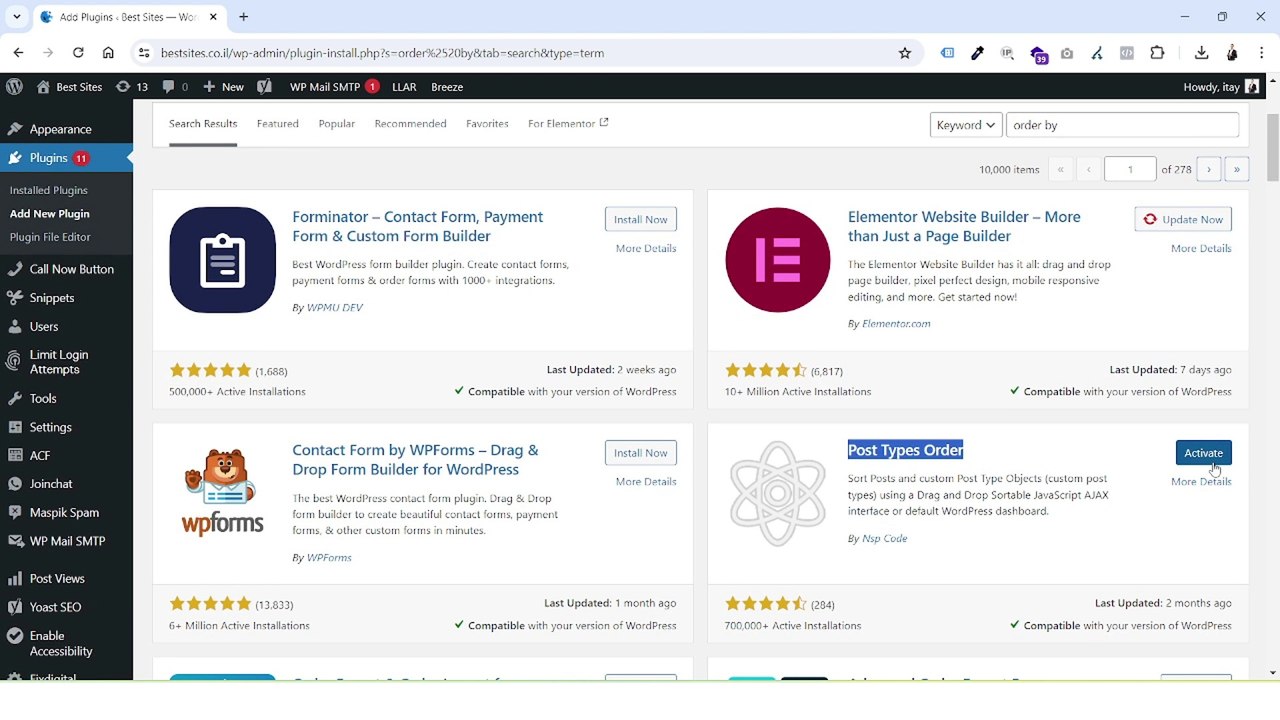
Task: Open the browser Downloads icon
Action: 1201,53
